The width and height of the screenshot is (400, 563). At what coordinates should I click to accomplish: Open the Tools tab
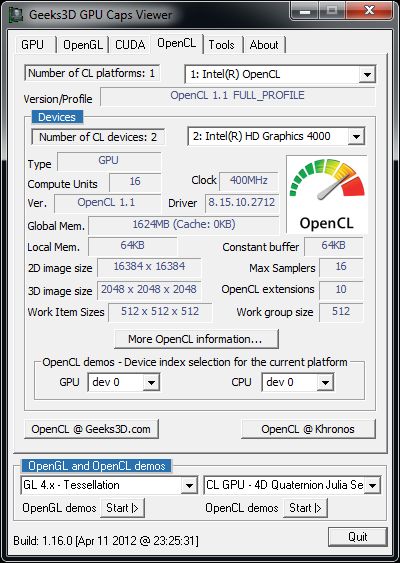click(222, 45)
